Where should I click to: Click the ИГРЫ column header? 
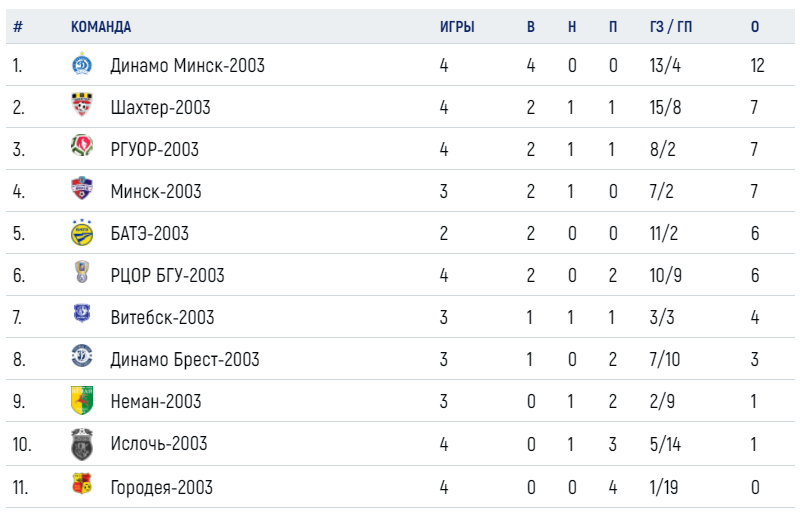(x=457, y=27)
